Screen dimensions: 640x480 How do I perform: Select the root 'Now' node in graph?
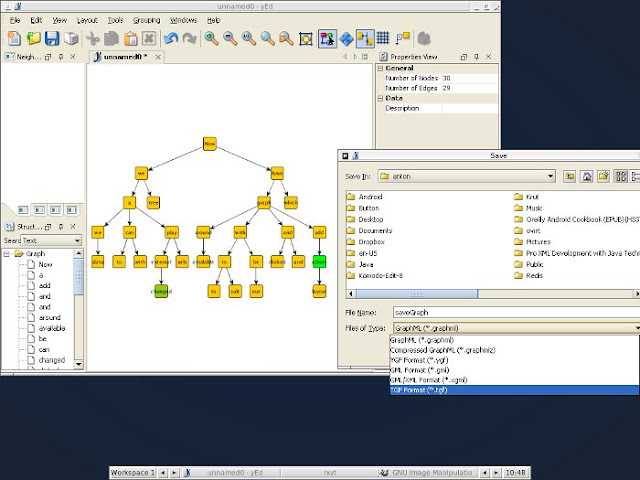pyautogui.click(x=209, y=144)
